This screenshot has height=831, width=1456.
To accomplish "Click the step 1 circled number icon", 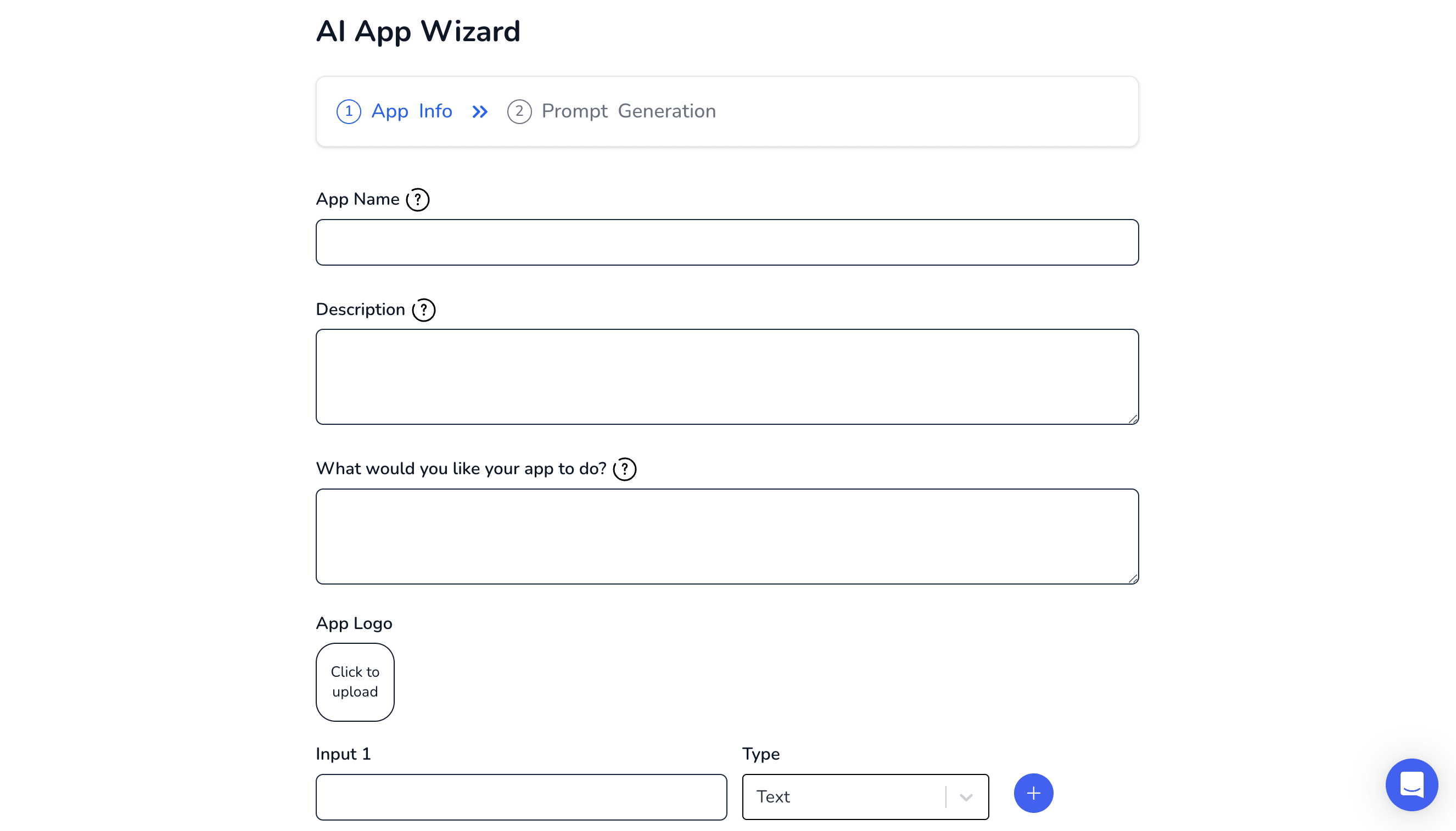I will pos(349,111).
